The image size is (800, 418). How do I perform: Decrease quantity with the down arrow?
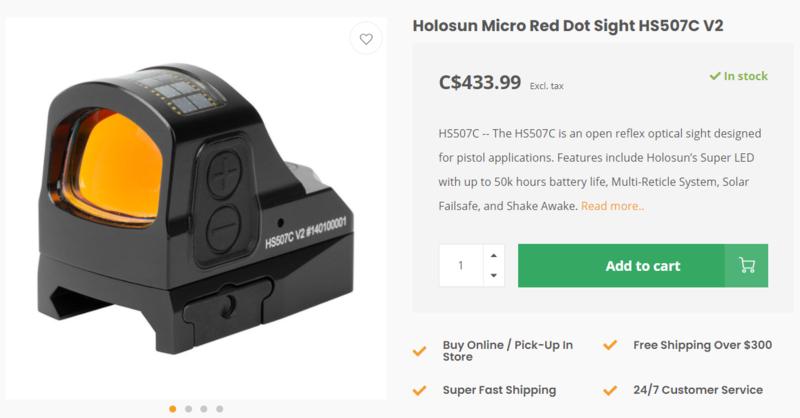[x=494, y=276]
